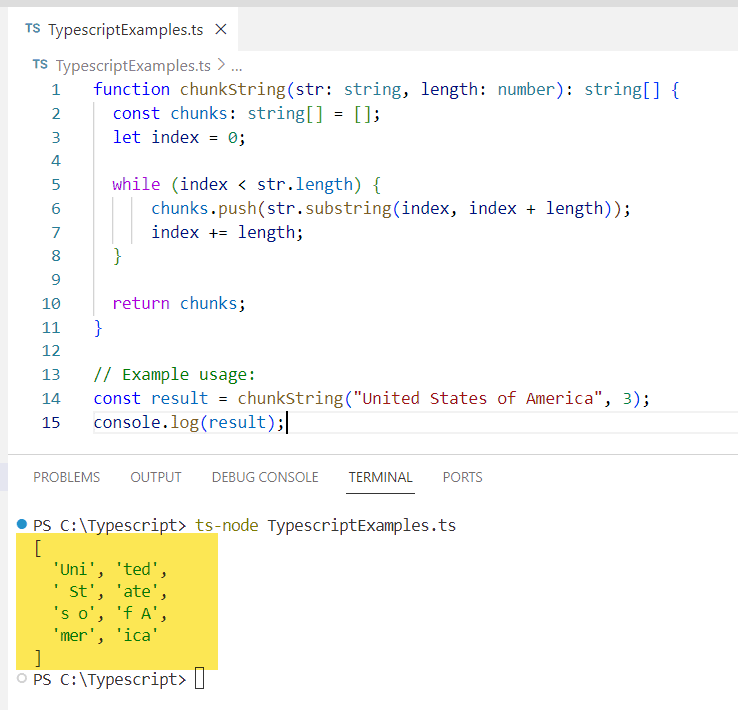Click the terminal cursor after PS C:\Typescript>
This screenshot has height=710, width=738.
(x=200, y=678)
